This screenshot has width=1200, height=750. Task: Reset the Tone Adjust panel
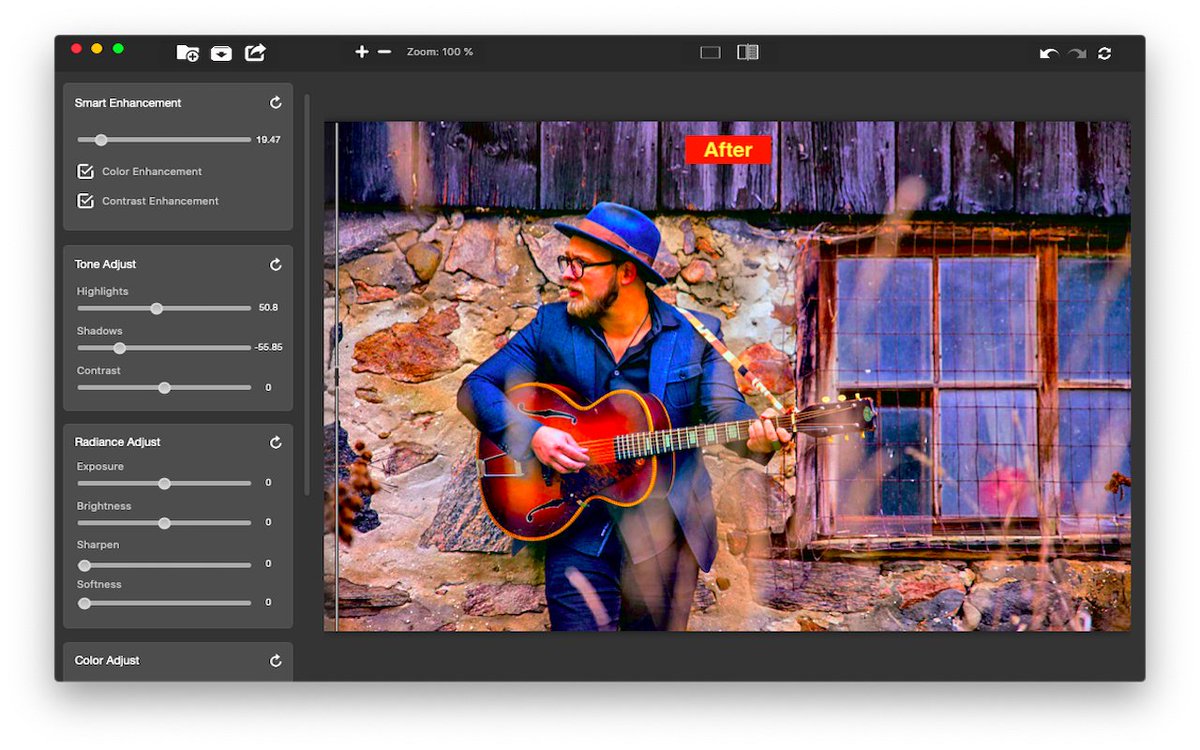pyautogui.click(x=276, y=265)
